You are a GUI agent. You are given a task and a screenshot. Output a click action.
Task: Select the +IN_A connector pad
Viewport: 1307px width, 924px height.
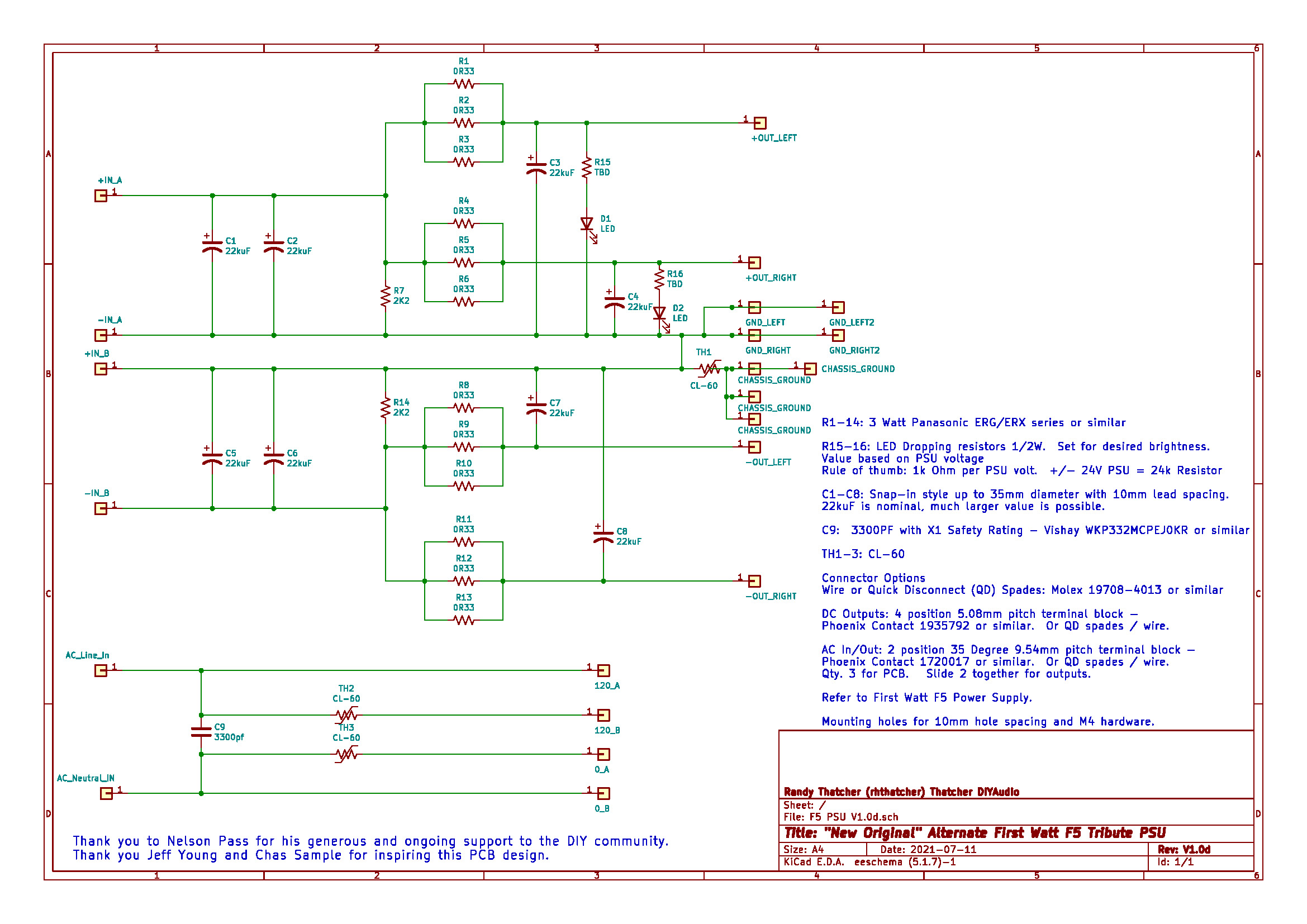(x=101, y=196)
